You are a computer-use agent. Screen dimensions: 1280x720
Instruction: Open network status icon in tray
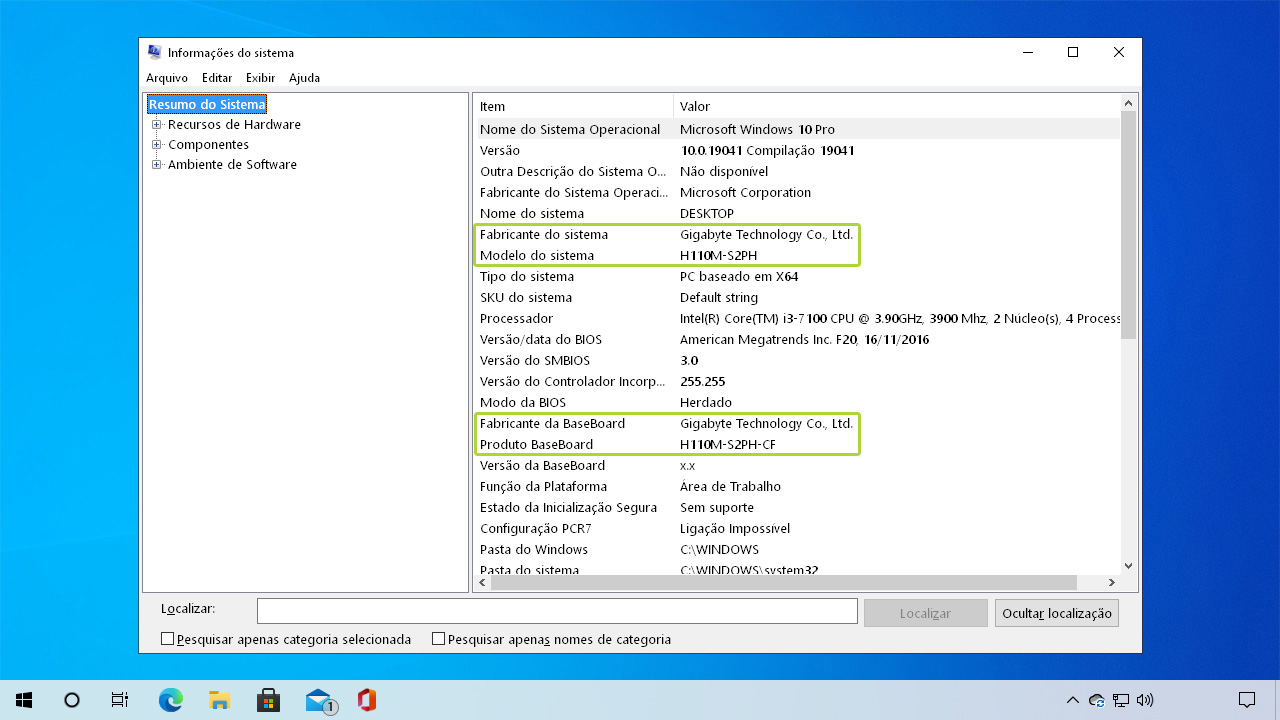point(1121,700)
